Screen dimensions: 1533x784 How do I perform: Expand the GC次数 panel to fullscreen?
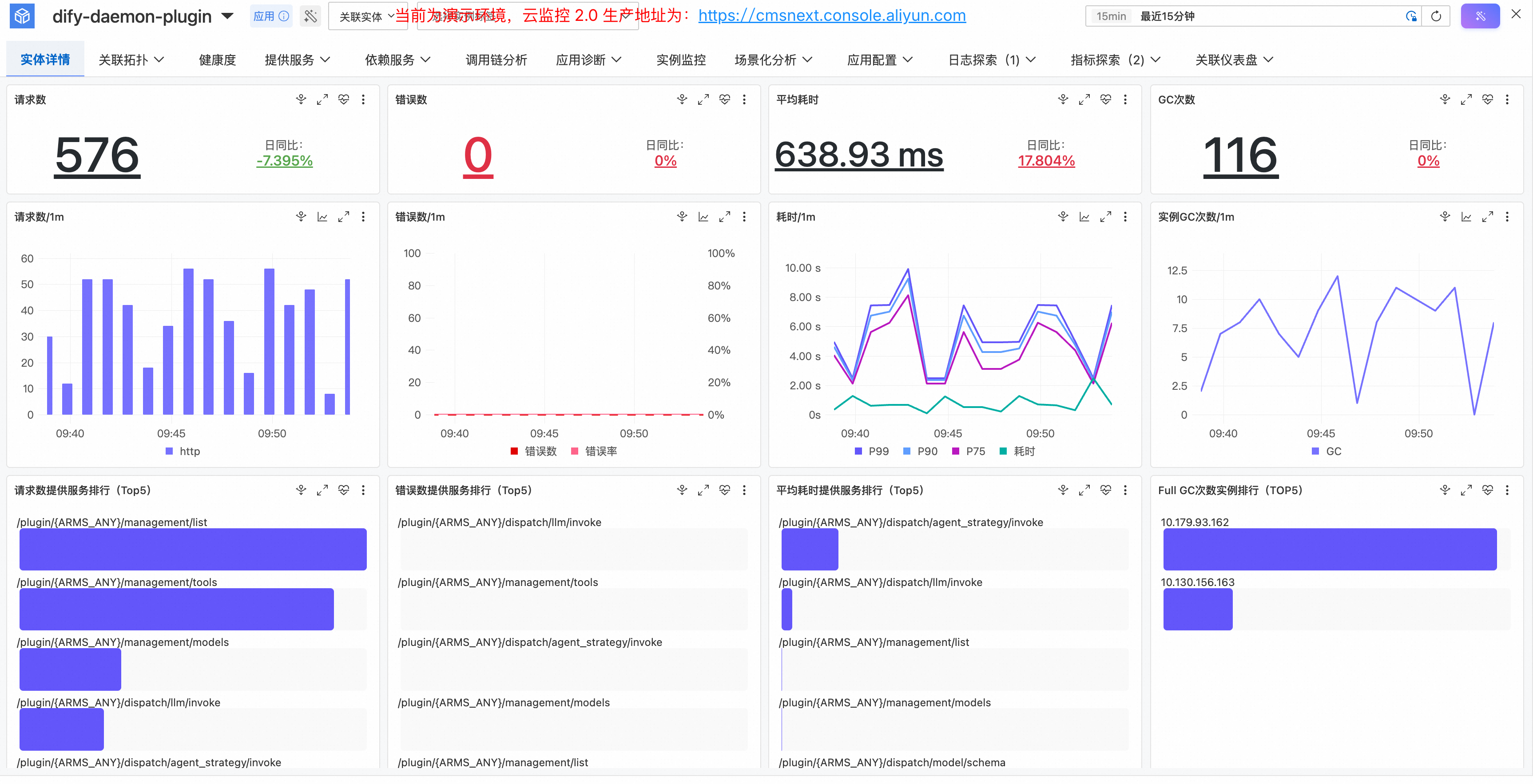click(x=1466, y=99)
